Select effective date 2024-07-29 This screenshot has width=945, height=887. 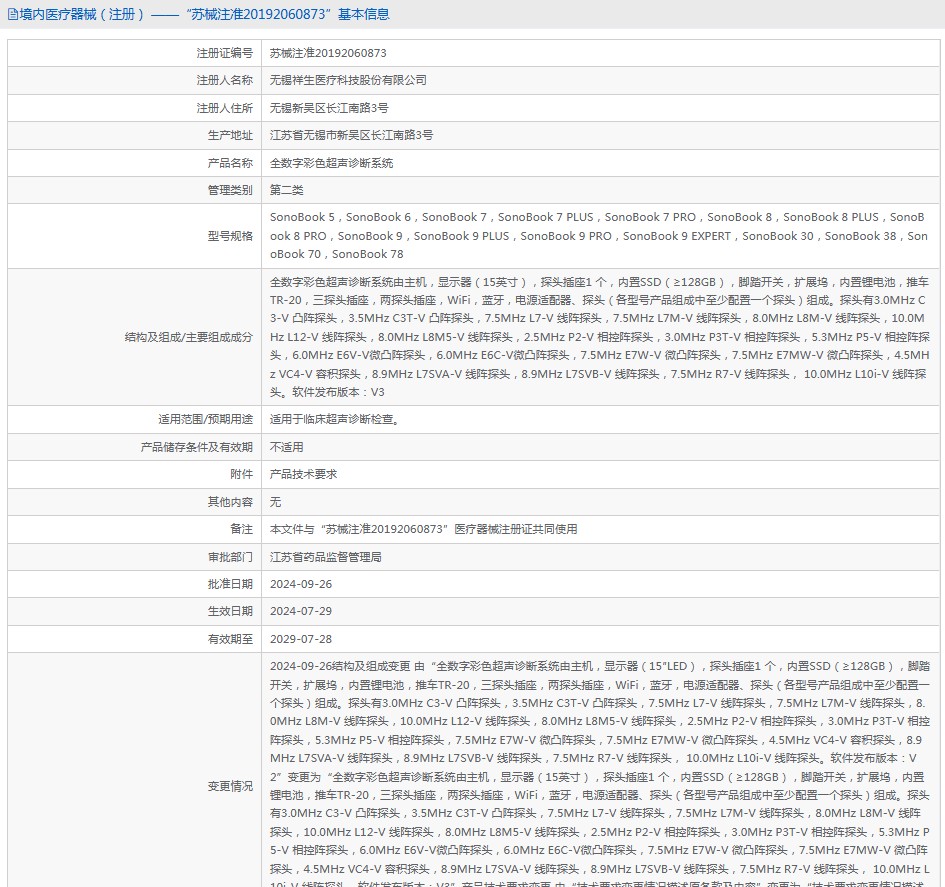pyautogui.click(x=301, y=611)
